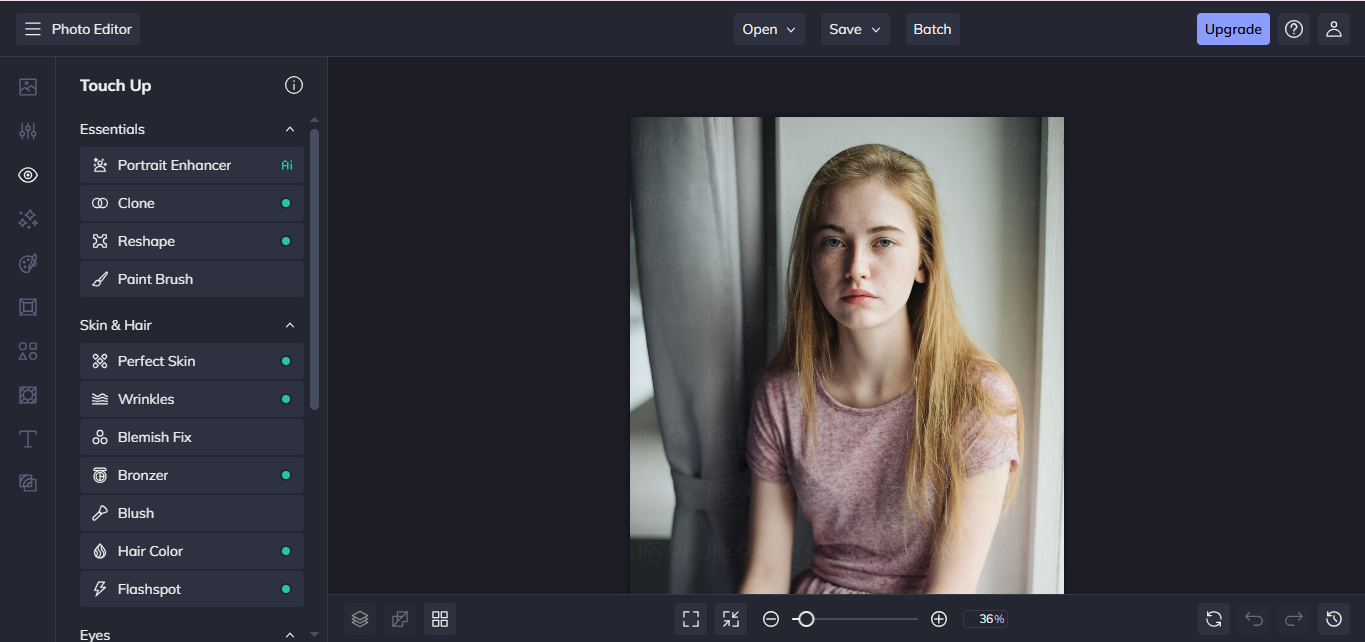Click the zoom slider handle

(x=806, y=619)
